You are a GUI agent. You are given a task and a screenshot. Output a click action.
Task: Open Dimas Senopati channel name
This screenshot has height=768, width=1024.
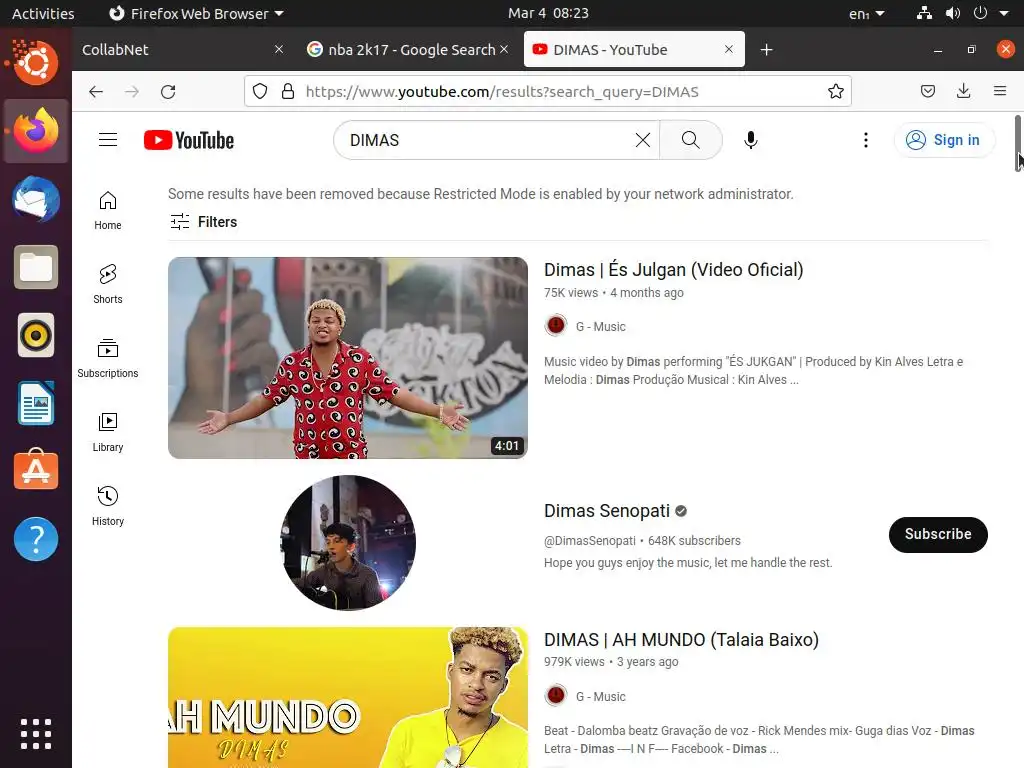607,511
